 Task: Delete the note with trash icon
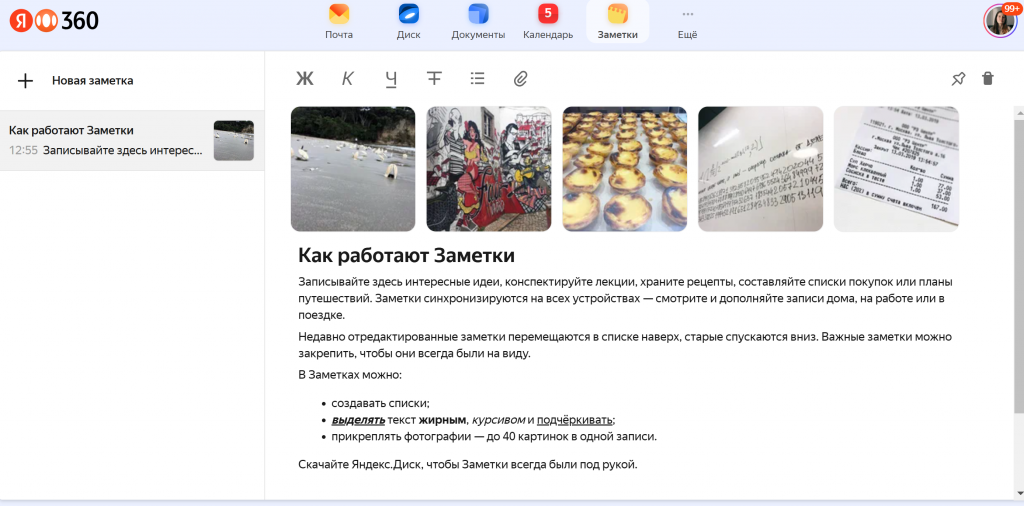coord(988,79)
